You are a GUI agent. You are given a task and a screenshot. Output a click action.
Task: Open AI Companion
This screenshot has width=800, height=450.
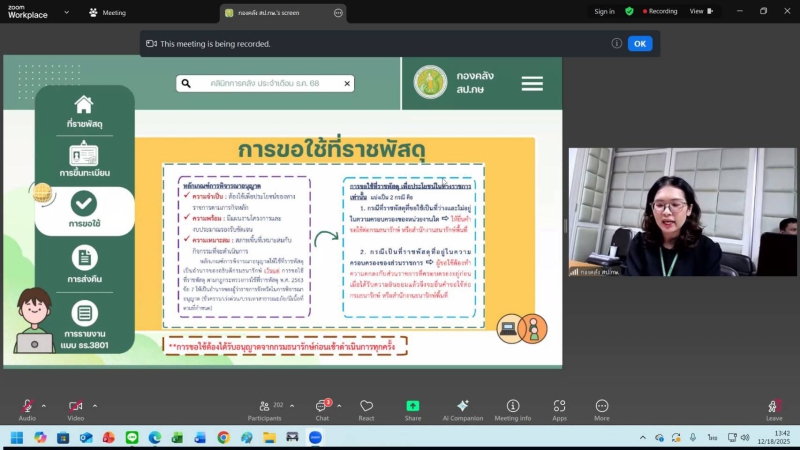pos(462,406)
